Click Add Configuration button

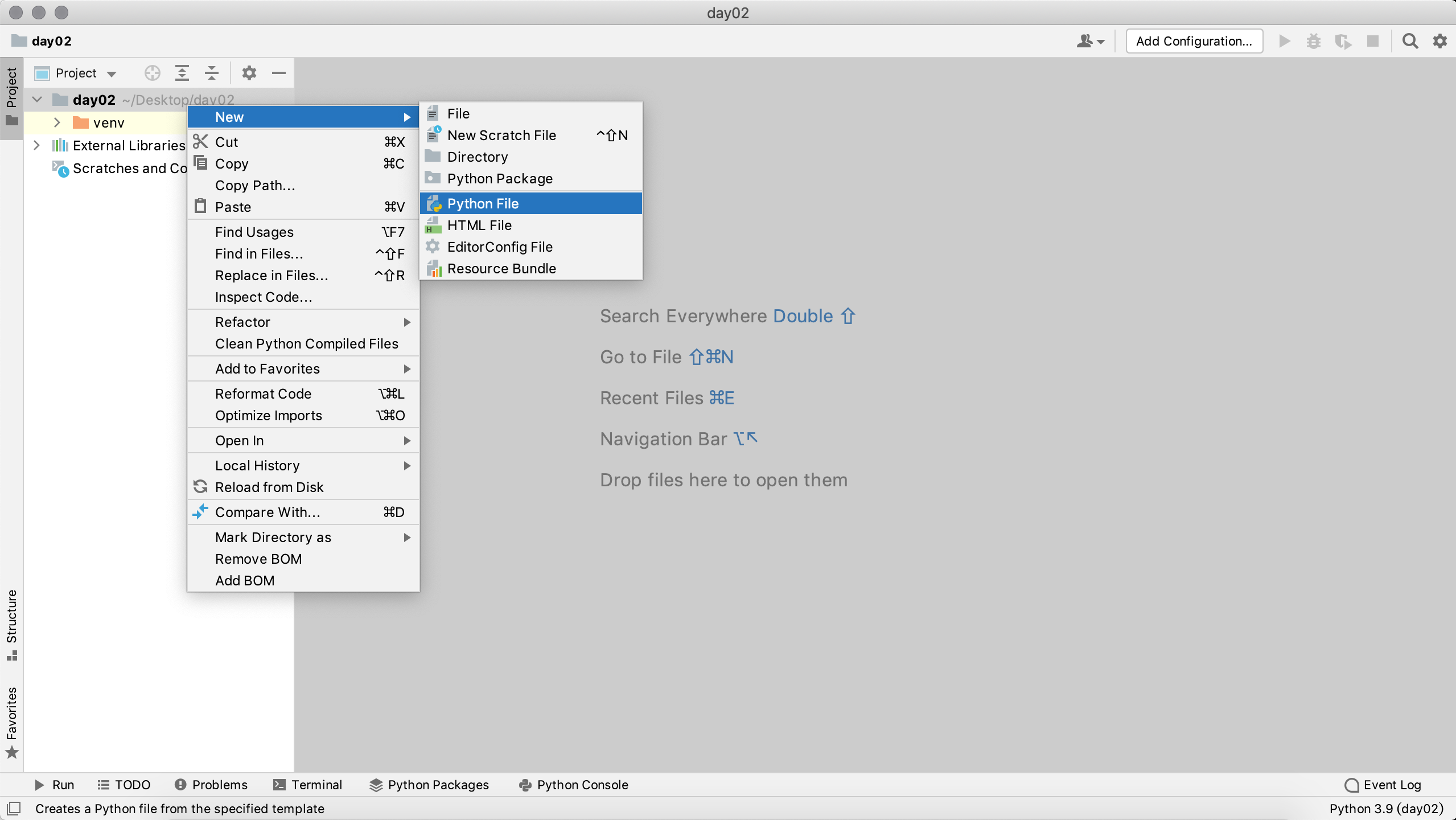point(1194,41)
